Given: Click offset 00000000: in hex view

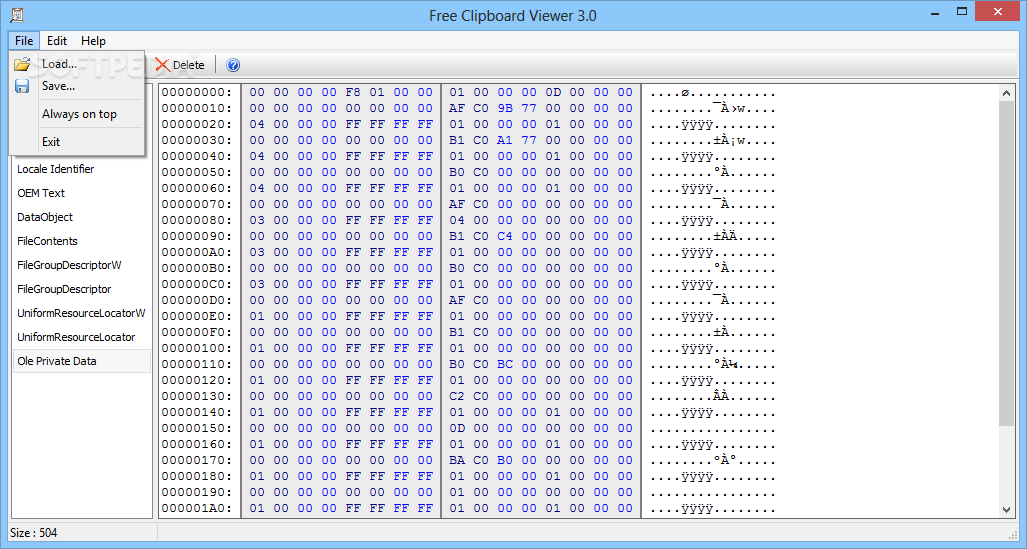Looking at the screenshot, I should (x=197, y=92).
